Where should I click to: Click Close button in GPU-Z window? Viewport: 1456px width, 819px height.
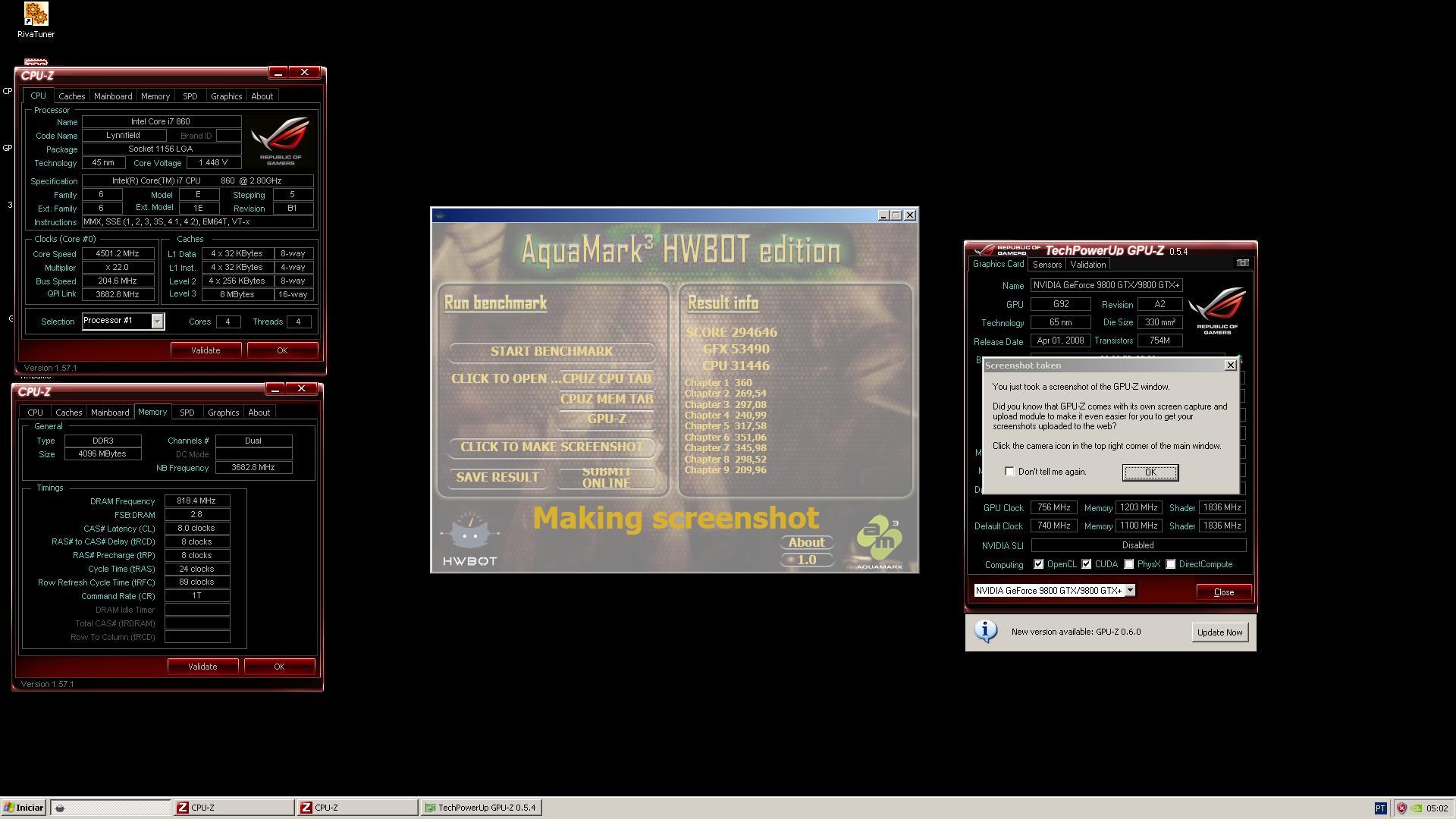click(x=1223, y=592)
